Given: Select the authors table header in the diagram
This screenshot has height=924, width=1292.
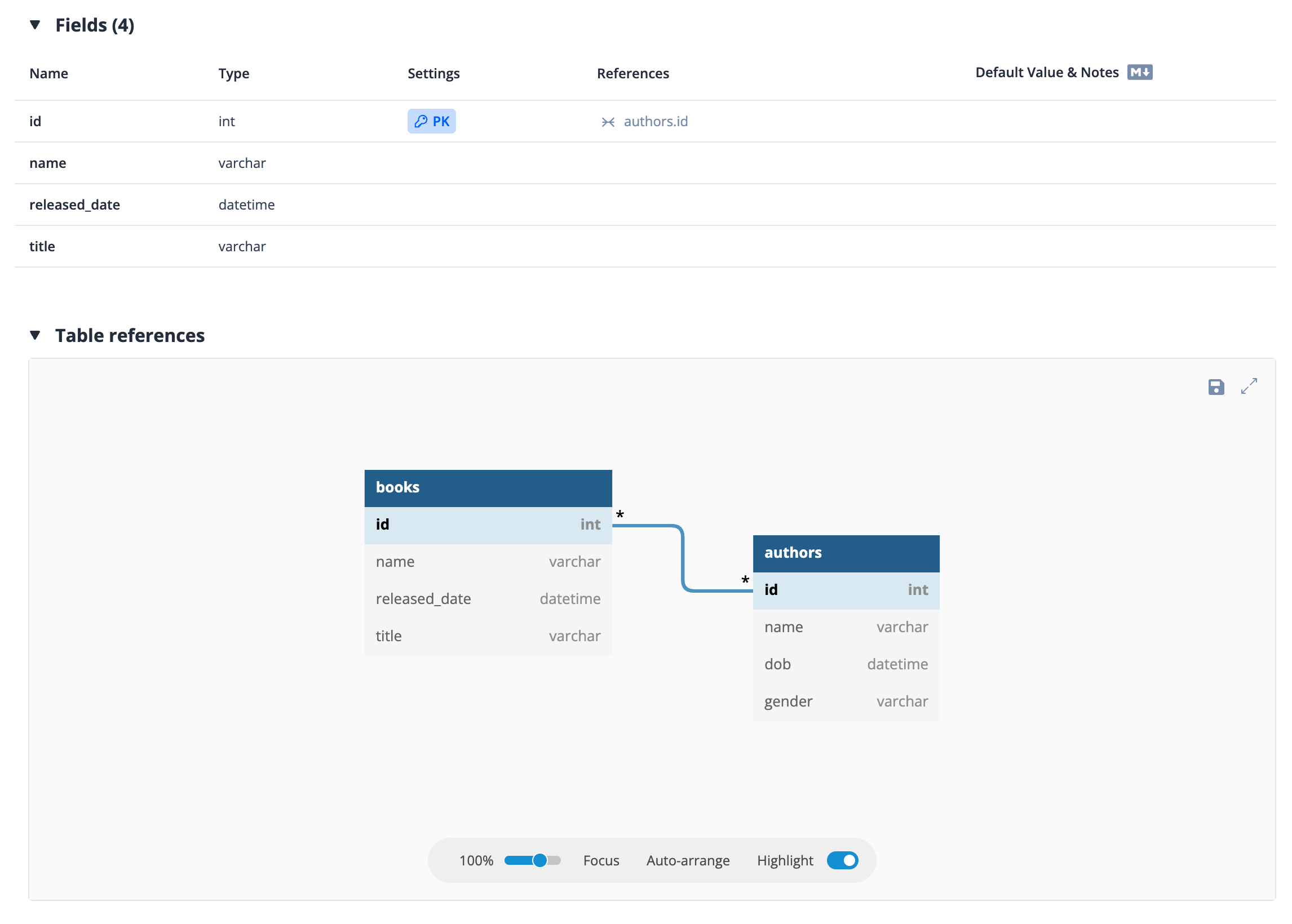Looking at the screenshot, I should click(x=846, y=553).
